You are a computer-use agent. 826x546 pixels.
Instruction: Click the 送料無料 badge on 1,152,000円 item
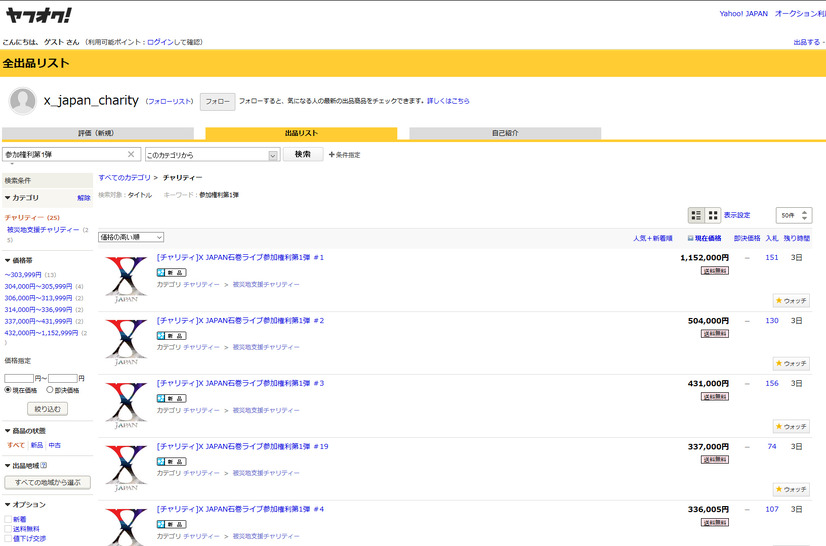715,271
